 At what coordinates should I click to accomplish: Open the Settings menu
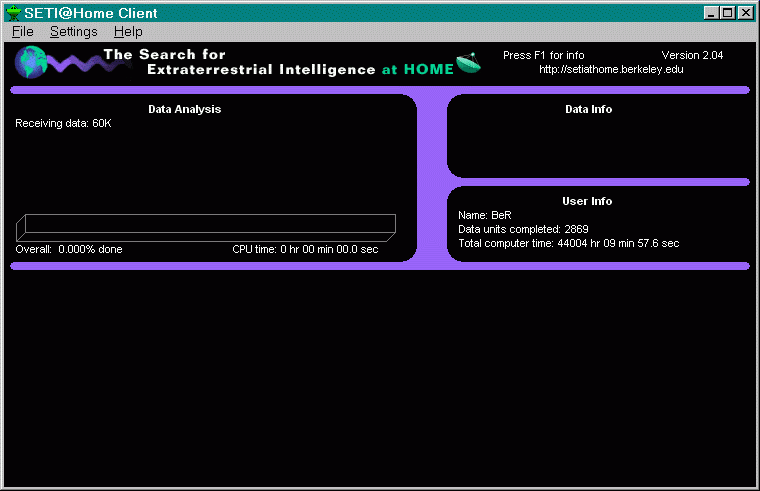point(74,32)
